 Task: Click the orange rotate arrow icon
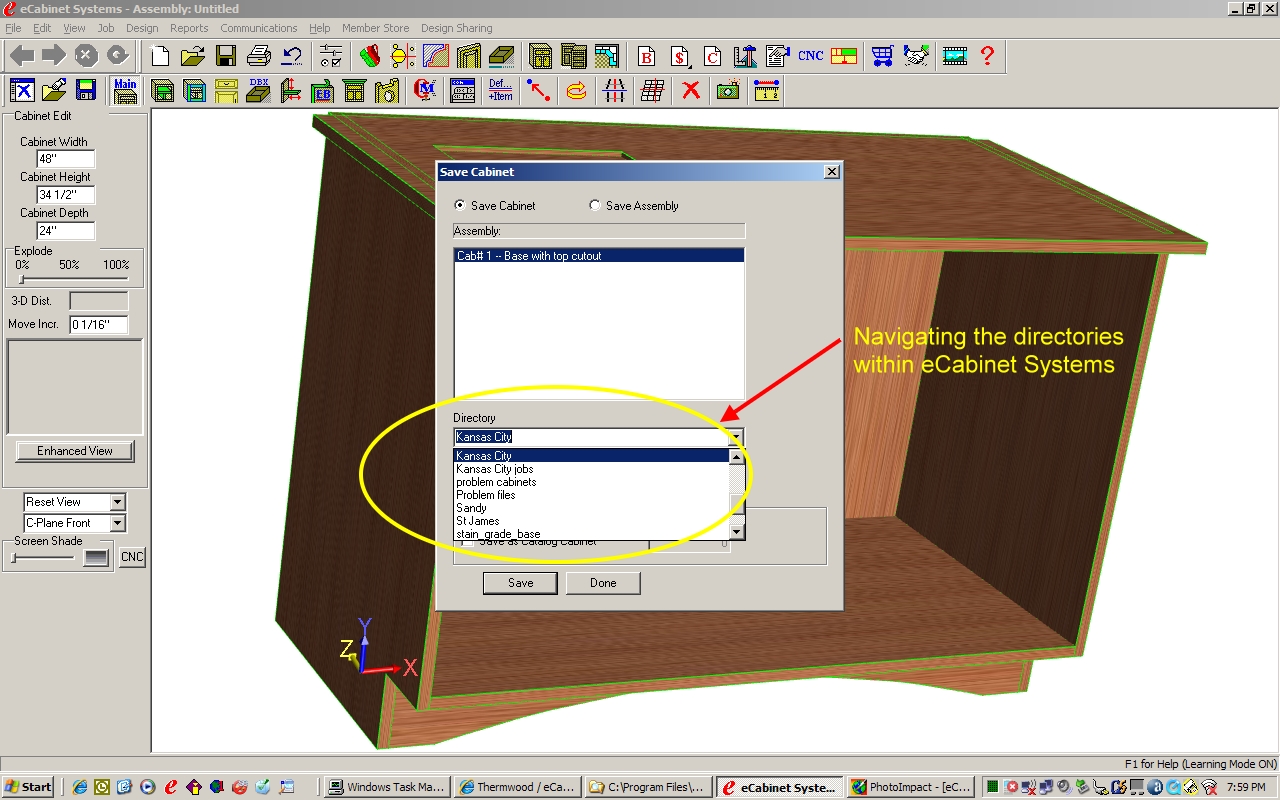click(x=577, y=91)
